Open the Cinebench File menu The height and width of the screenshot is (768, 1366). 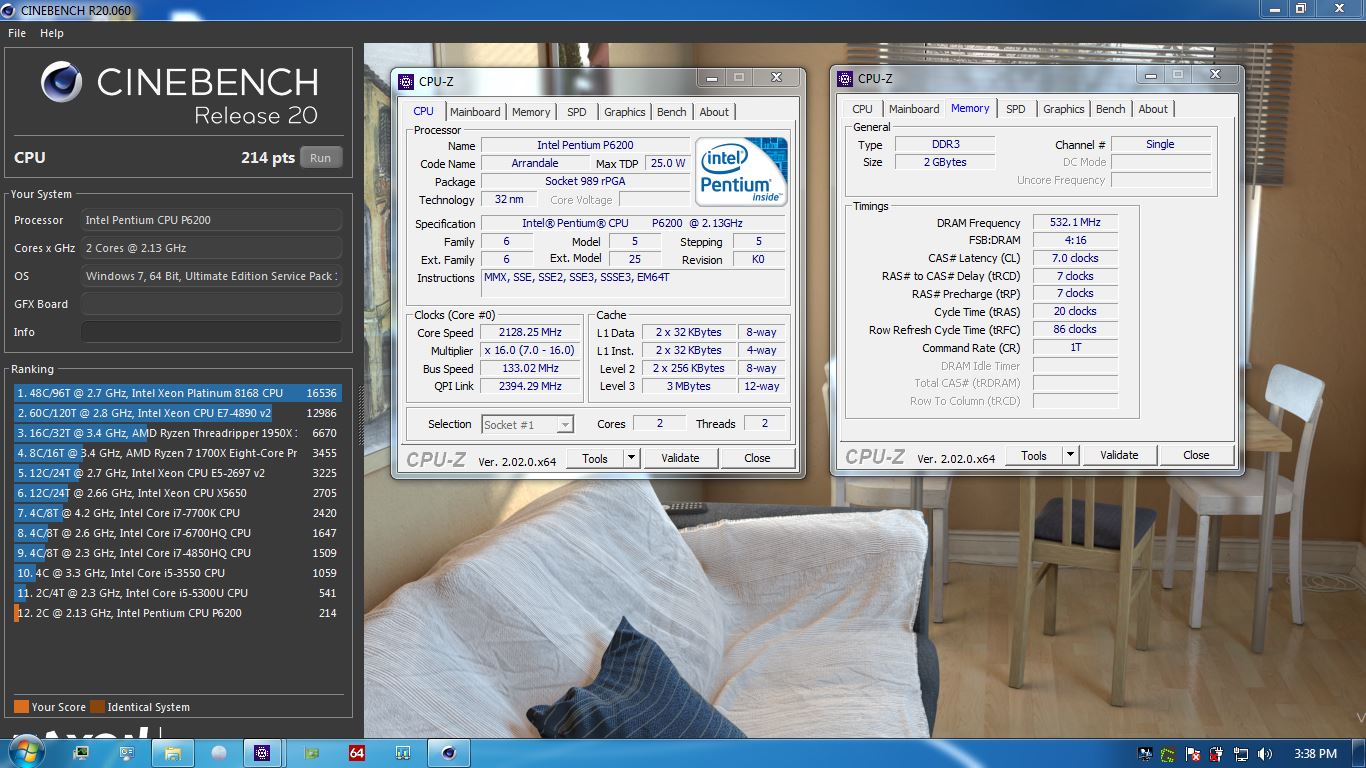pyautogui.click(x=17, y=33)
